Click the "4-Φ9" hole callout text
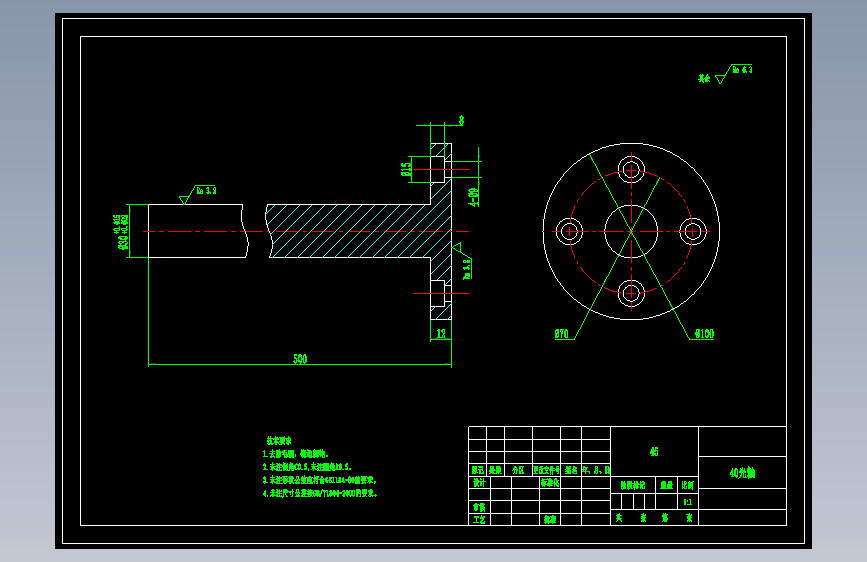The image size is (867, 562). 473,197
